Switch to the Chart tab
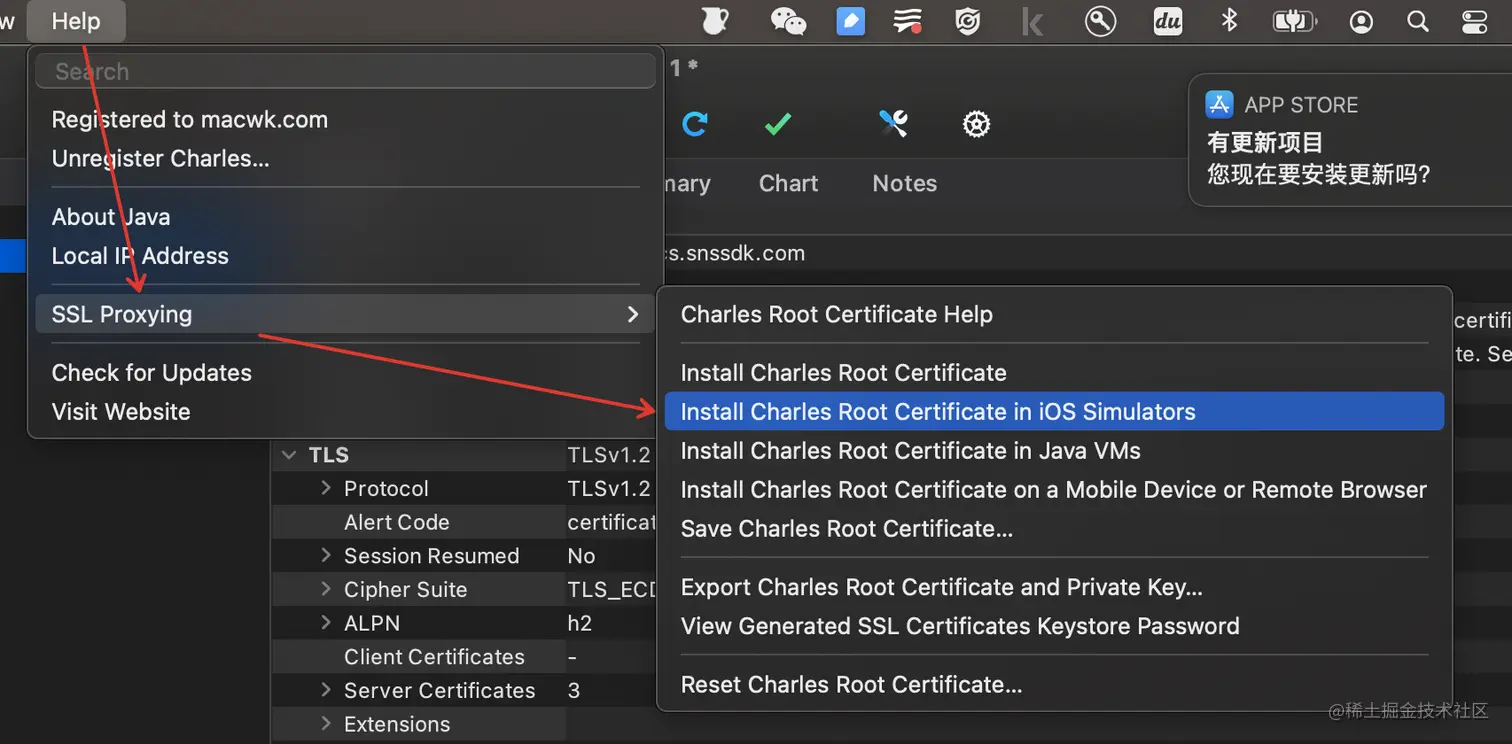Image resolution: width=1512 pixels, height=744 pixels. pyautogui.click(x=788, y=183)
